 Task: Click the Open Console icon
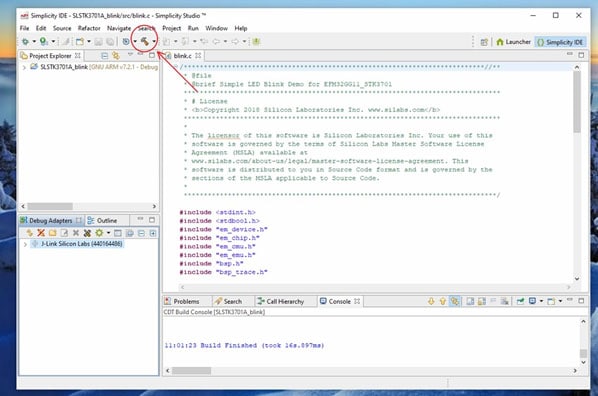tap(551, 301)
